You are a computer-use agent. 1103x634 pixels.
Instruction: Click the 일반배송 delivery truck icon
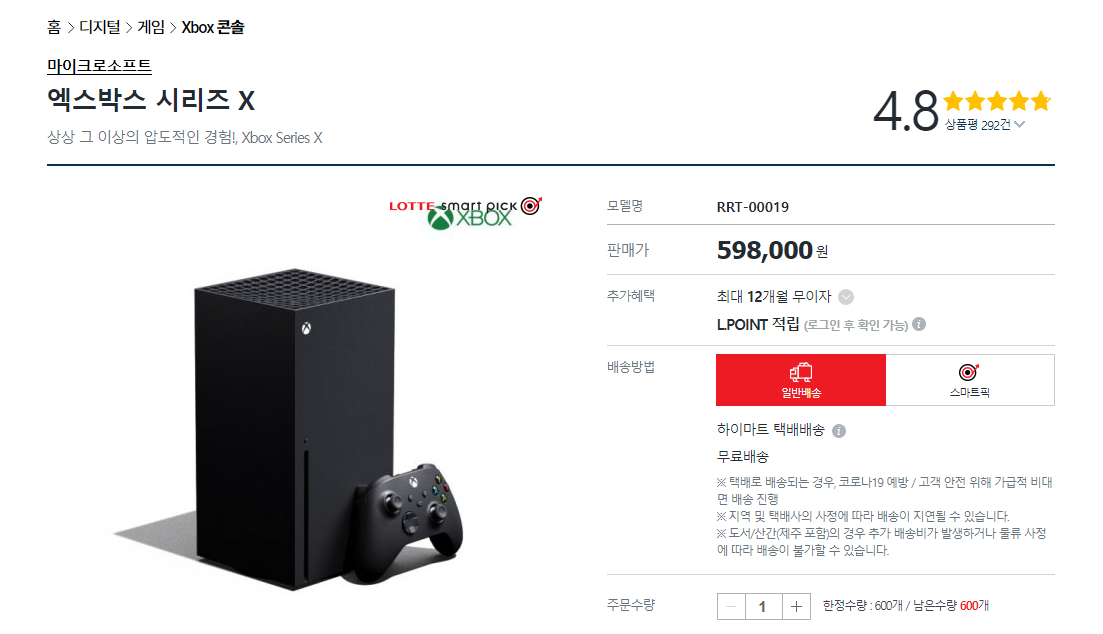click(801, 372)
